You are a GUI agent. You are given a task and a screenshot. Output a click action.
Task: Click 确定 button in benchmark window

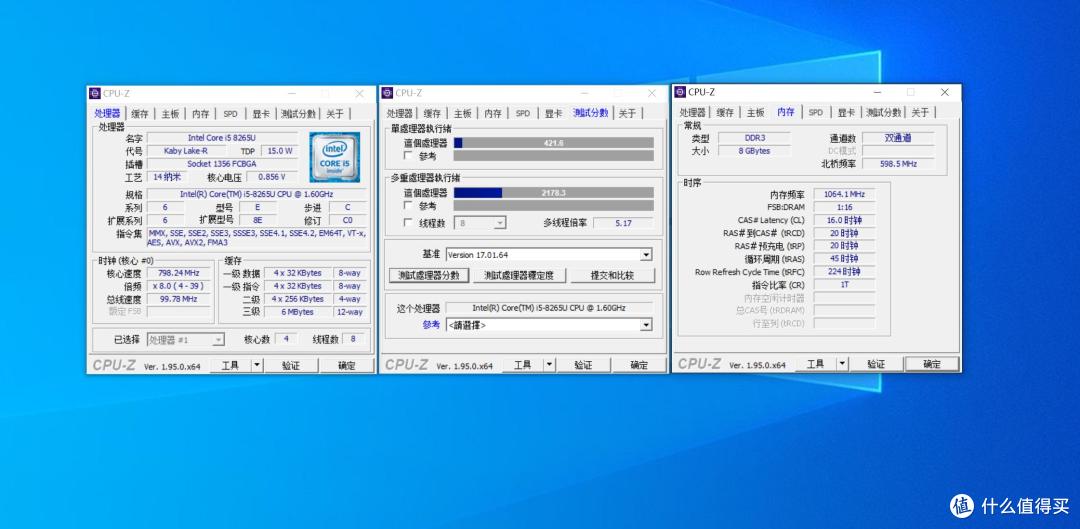pyautogui.click(x=639, y=365)
